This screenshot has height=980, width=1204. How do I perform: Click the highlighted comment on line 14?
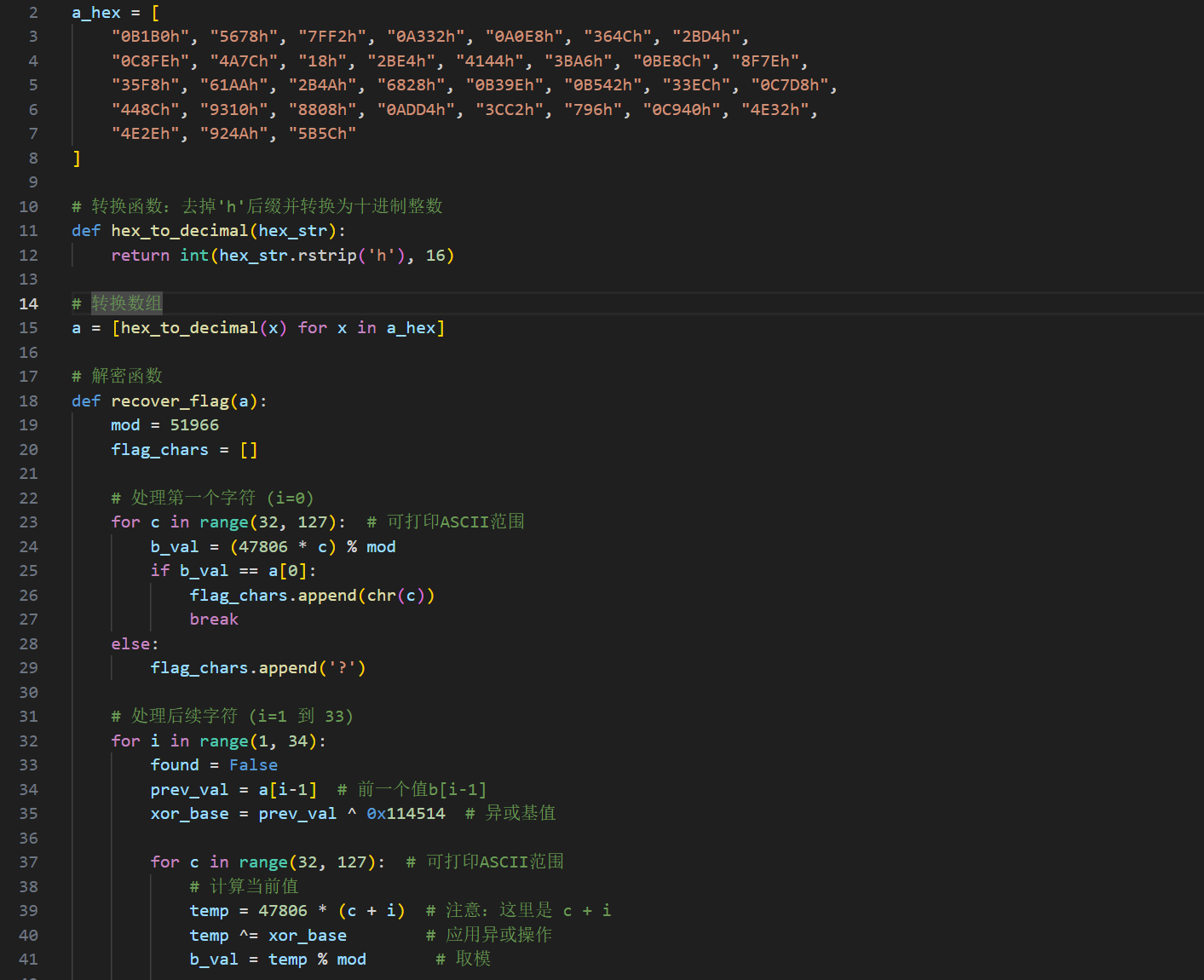point(126,304)
